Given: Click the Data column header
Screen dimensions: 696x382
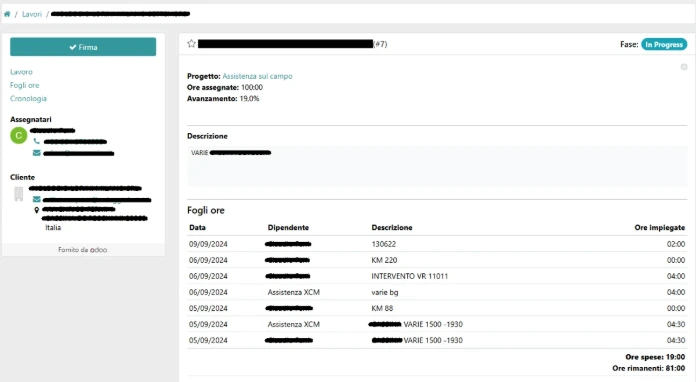Looking at the screenshot, I should (x=198, y=228).
